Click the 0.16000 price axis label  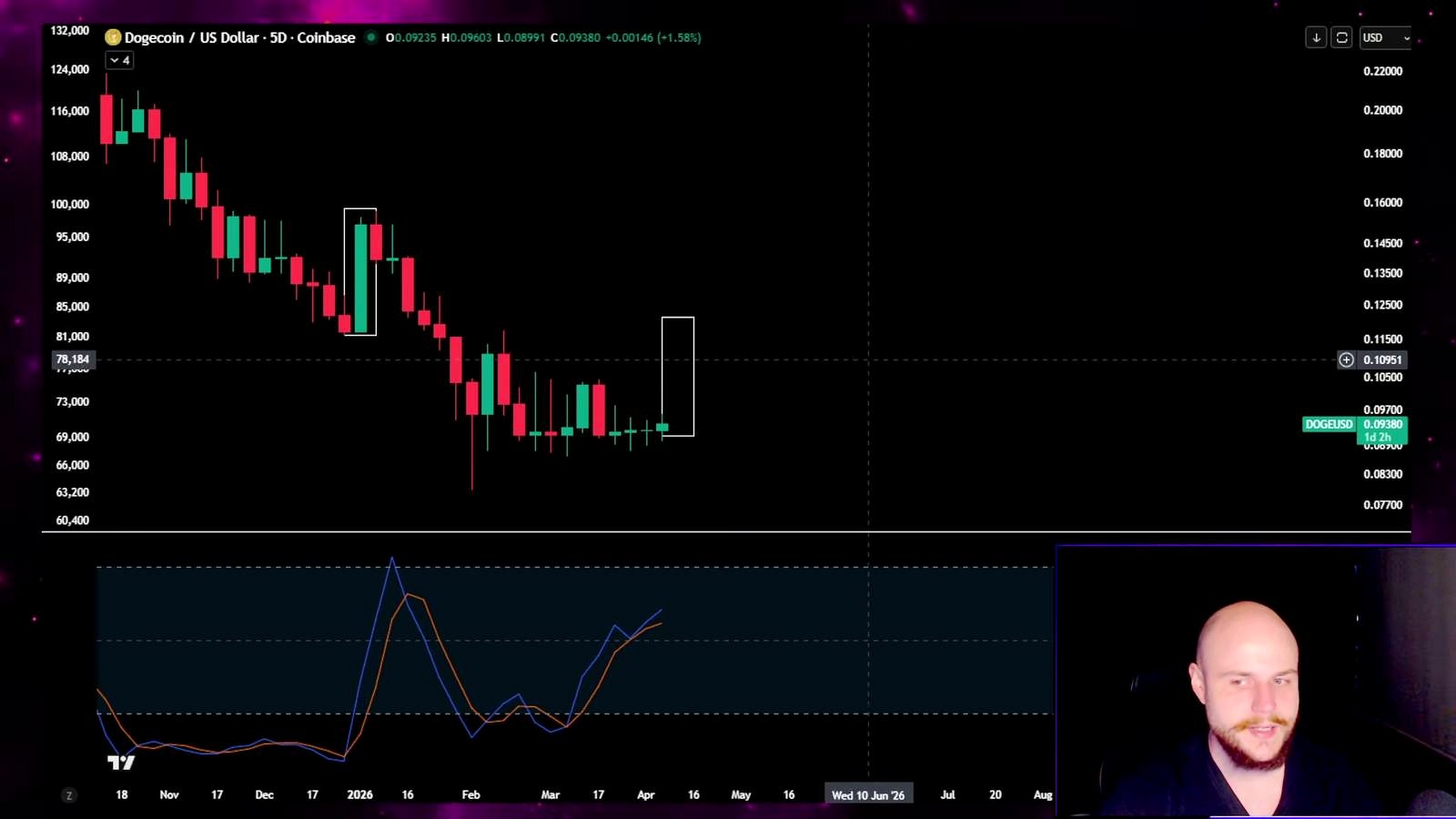(1382, 203)
